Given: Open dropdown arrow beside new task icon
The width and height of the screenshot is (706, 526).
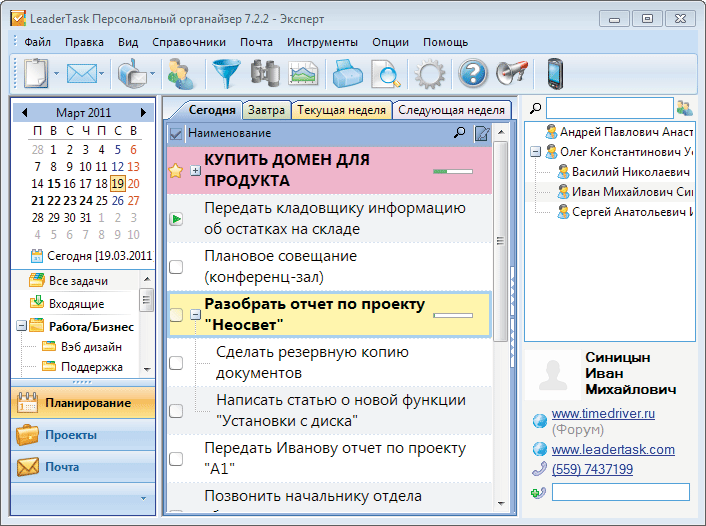Looking at the screenshot, I should pos(56,73).
